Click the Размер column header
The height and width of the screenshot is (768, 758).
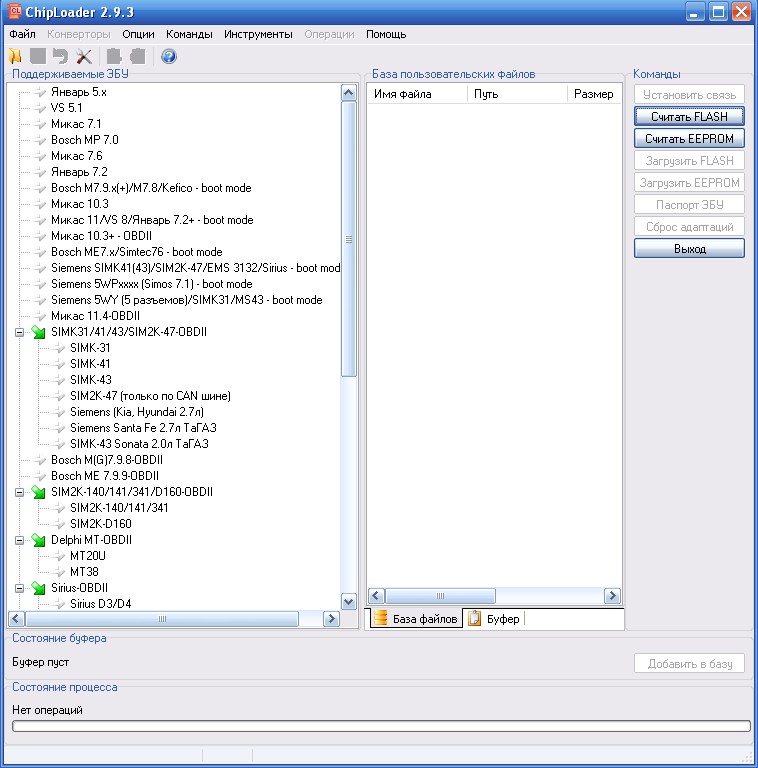[593, 94]
